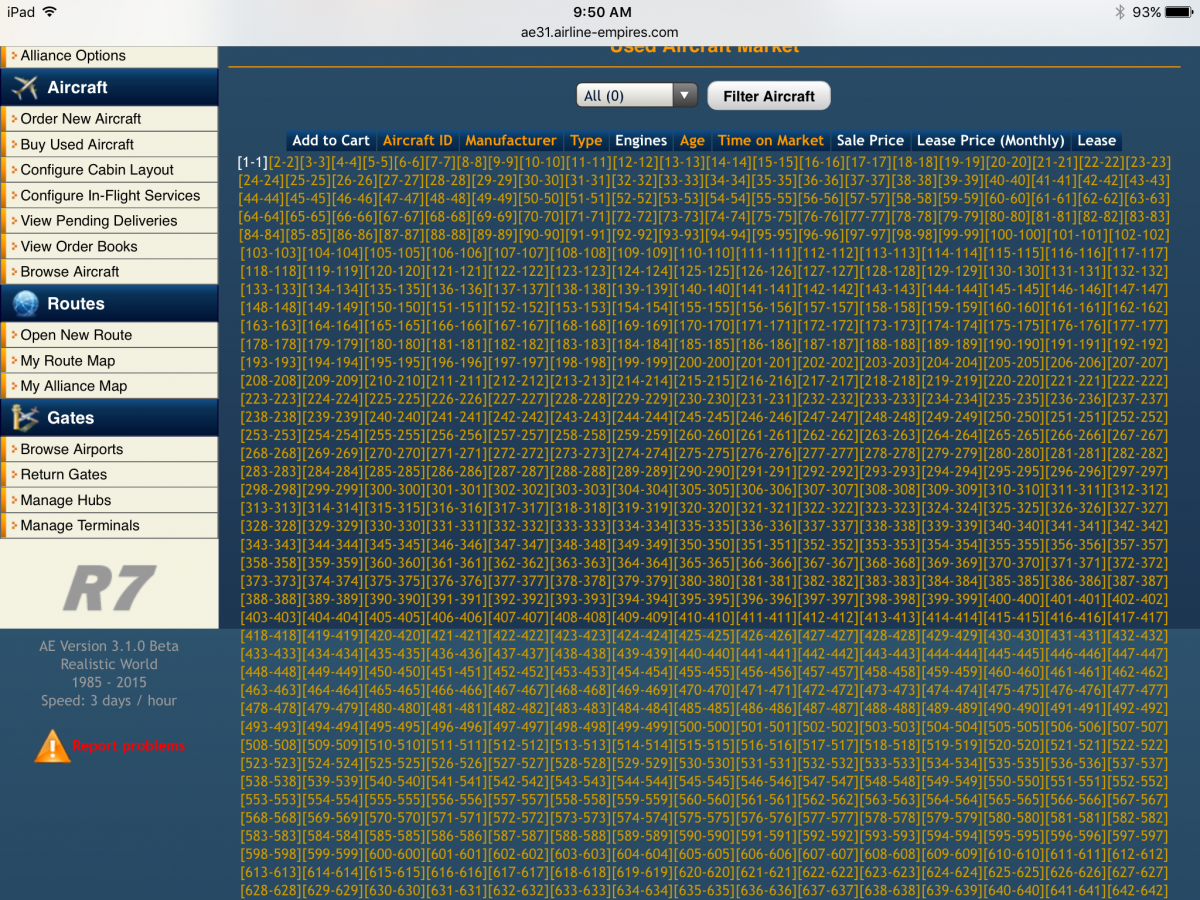Select the current page link [1-1]
The height and width of the screenshot is (900, 1200).
(253, 162)
